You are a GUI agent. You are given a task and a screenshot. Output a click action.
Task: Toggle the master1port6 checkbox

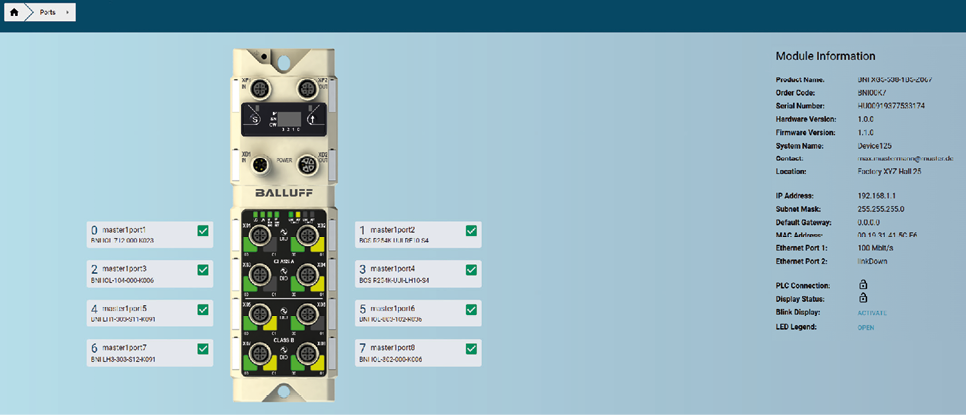tap(471, 310)
